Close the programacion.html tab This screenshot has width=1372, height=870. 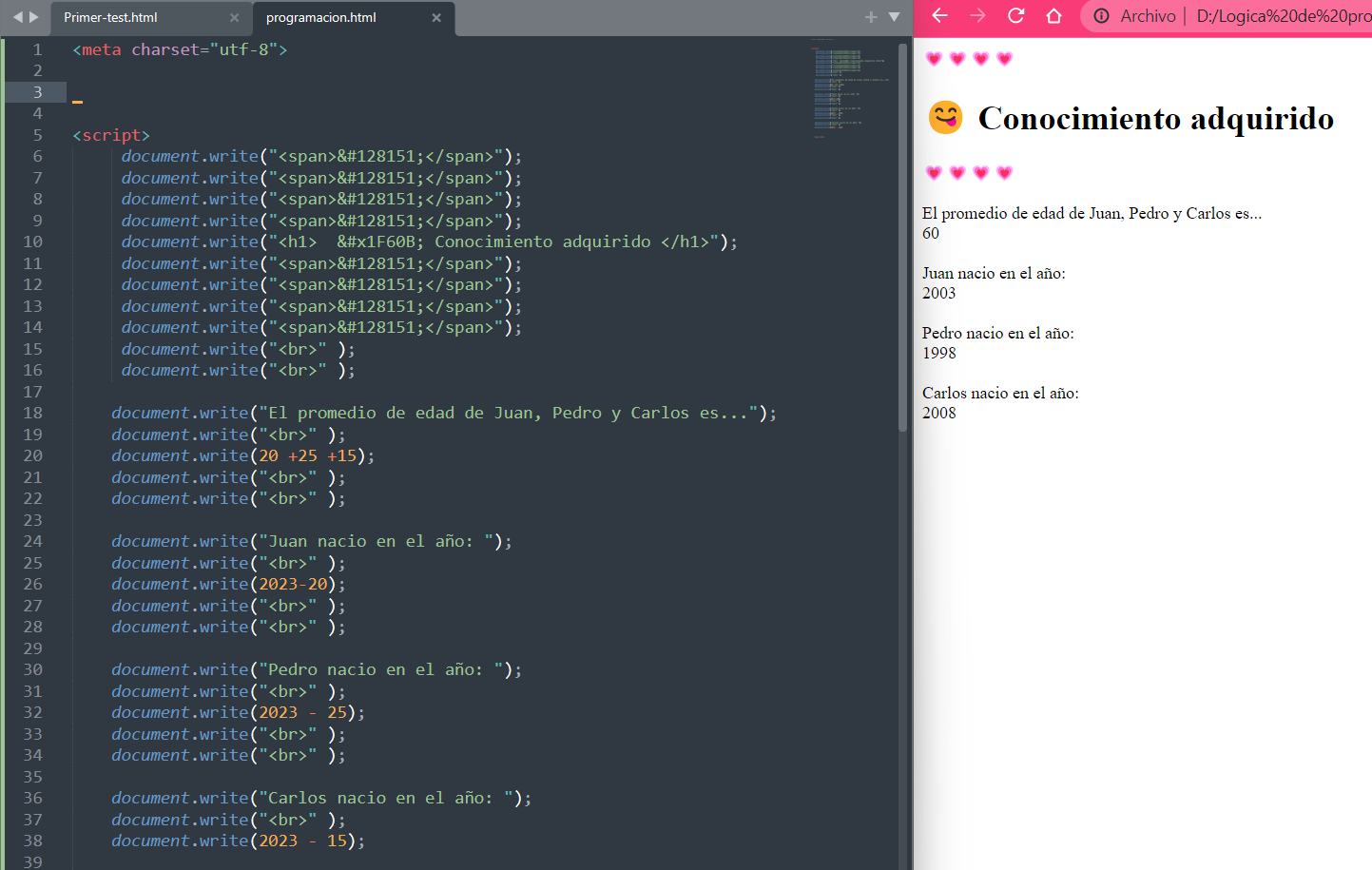tap(436, 18)
